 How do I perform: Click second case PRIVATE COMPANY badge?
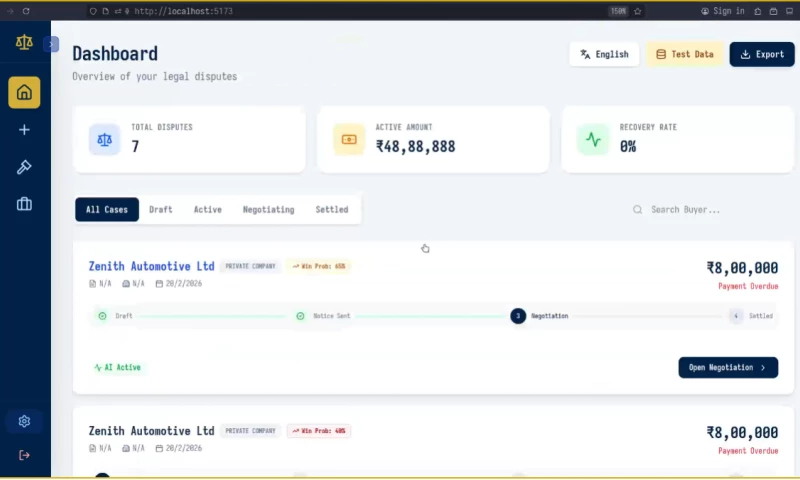[x=250, y=431]
